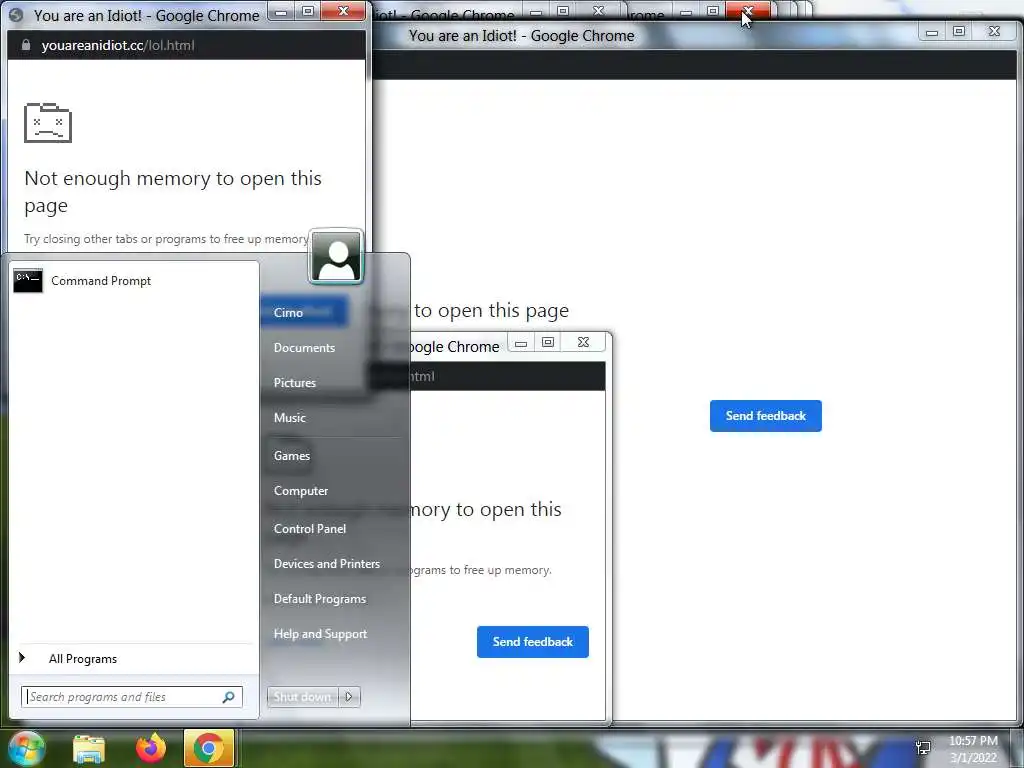Click Send feedback in the large Chrome window
Image resolution: width=1024 pixels, height=768 pixels.
(x=765, y=416)
